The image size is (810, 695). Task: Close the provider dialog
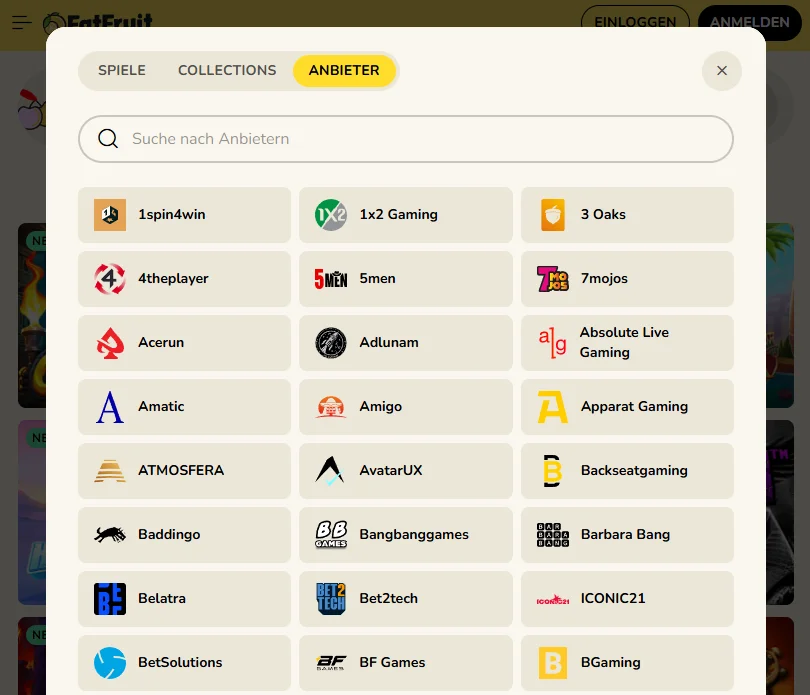click(x=722, y=71)
